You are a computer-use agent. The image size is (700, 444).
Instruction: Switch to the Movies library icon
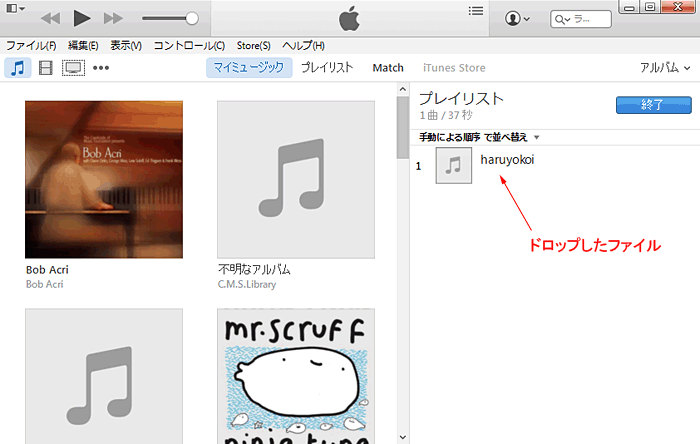(46, 68)
